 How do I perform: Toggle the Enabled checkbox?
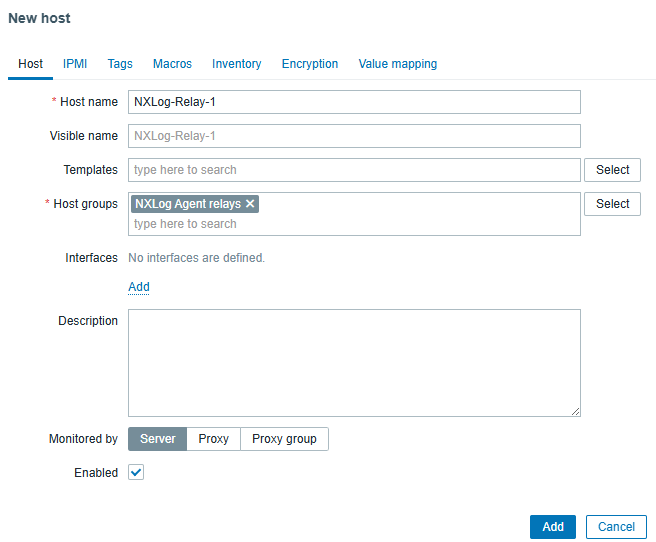136,472
